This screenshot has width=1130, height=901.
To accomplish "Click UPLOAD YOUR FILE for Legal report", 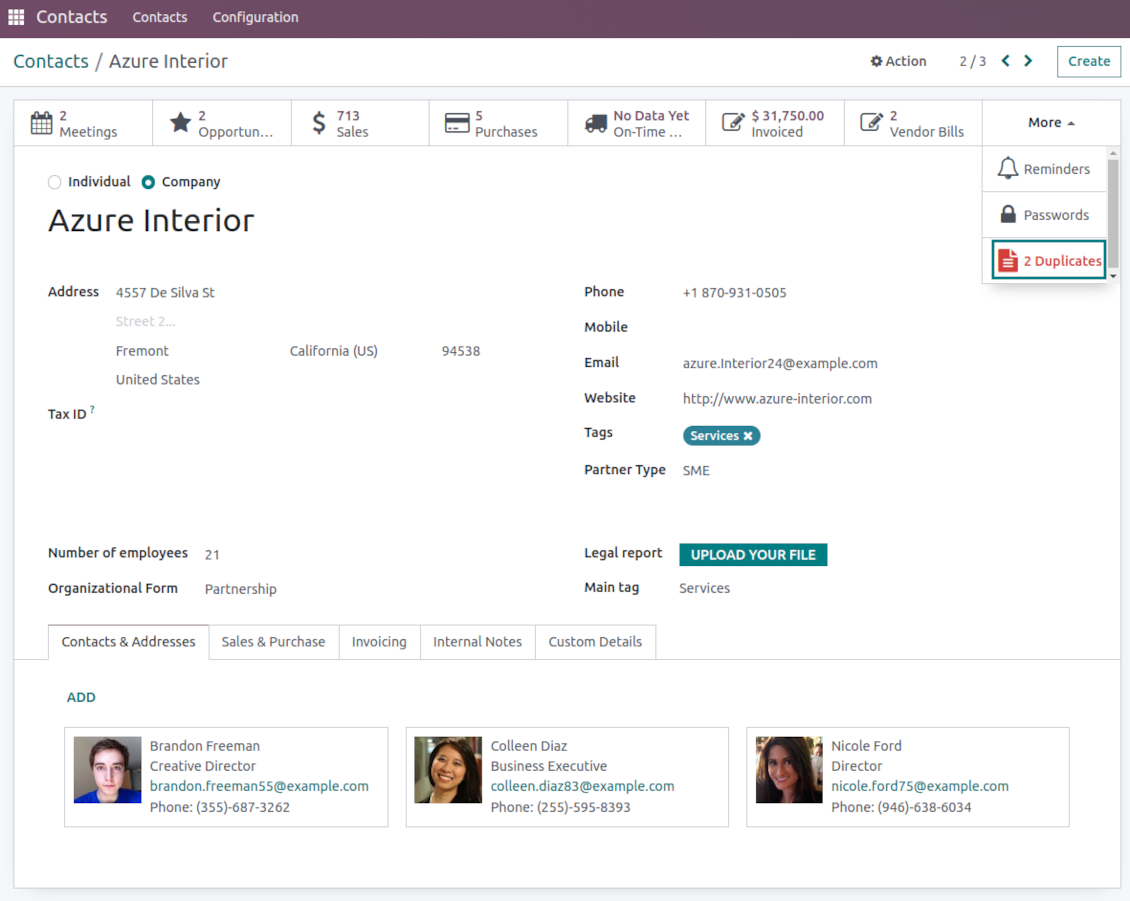I will (753, 554).
